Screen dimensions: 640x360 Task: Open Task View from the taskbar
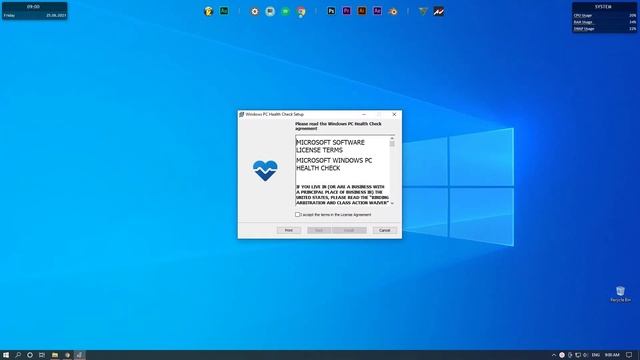pos(42,355)
